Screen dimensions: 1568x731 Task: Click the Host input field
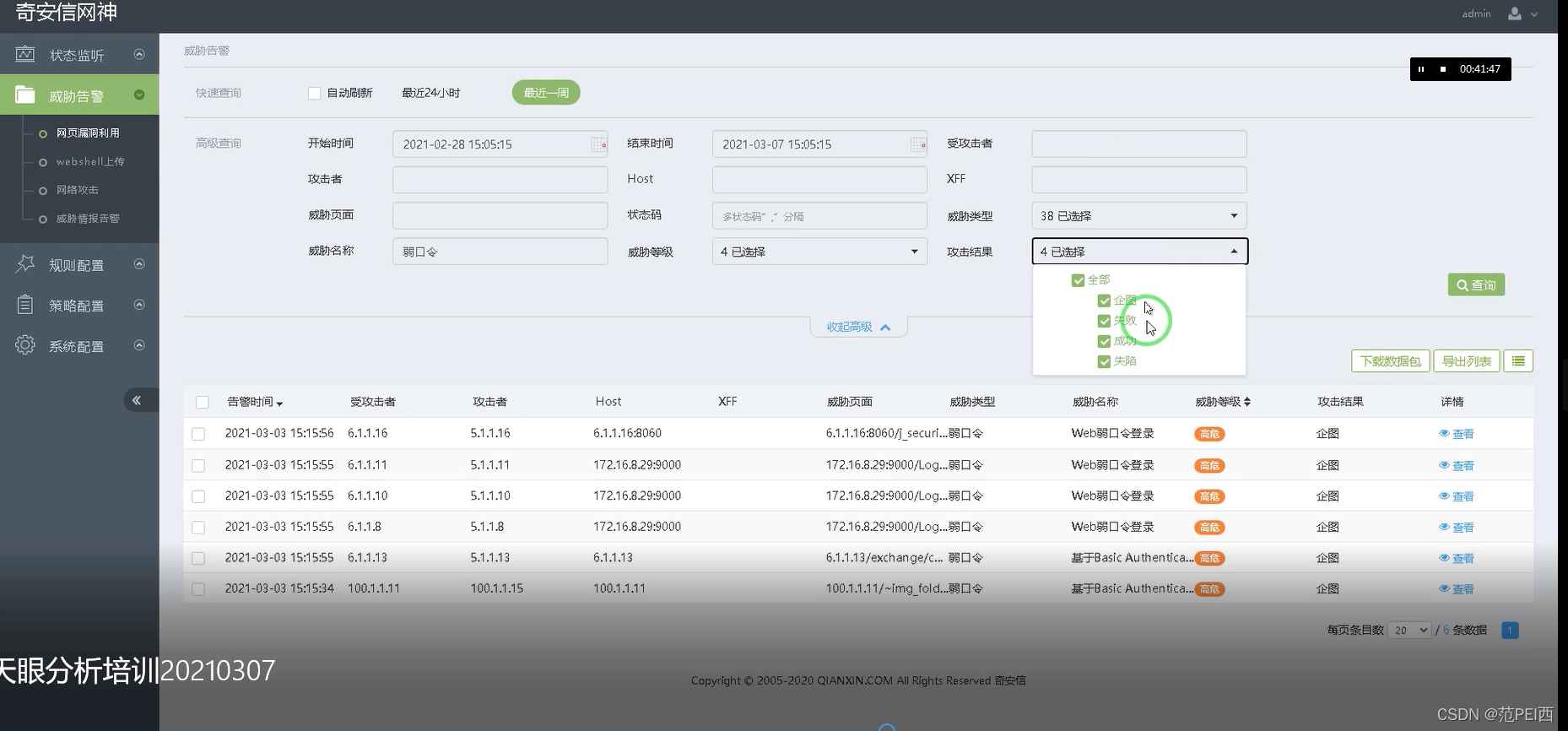pyautogui.click(x=819, y=180)
